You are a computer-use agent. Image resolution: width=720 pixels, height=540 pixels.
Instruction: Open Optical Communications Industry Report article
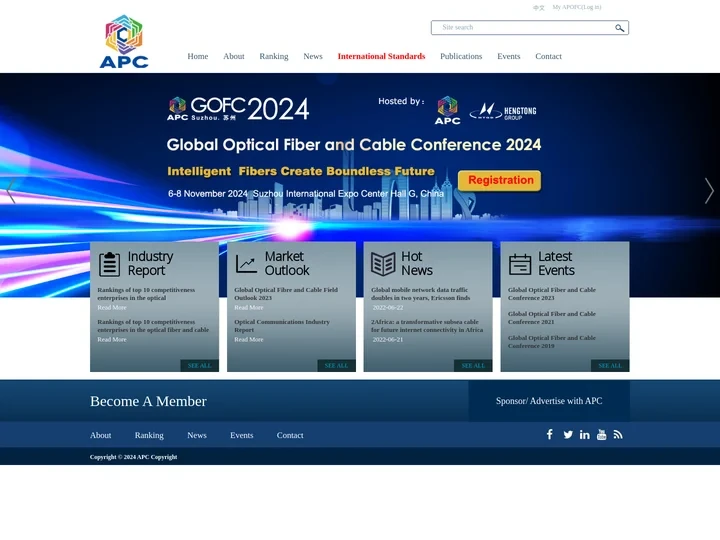pyautogui.click(x=282, y=326)
